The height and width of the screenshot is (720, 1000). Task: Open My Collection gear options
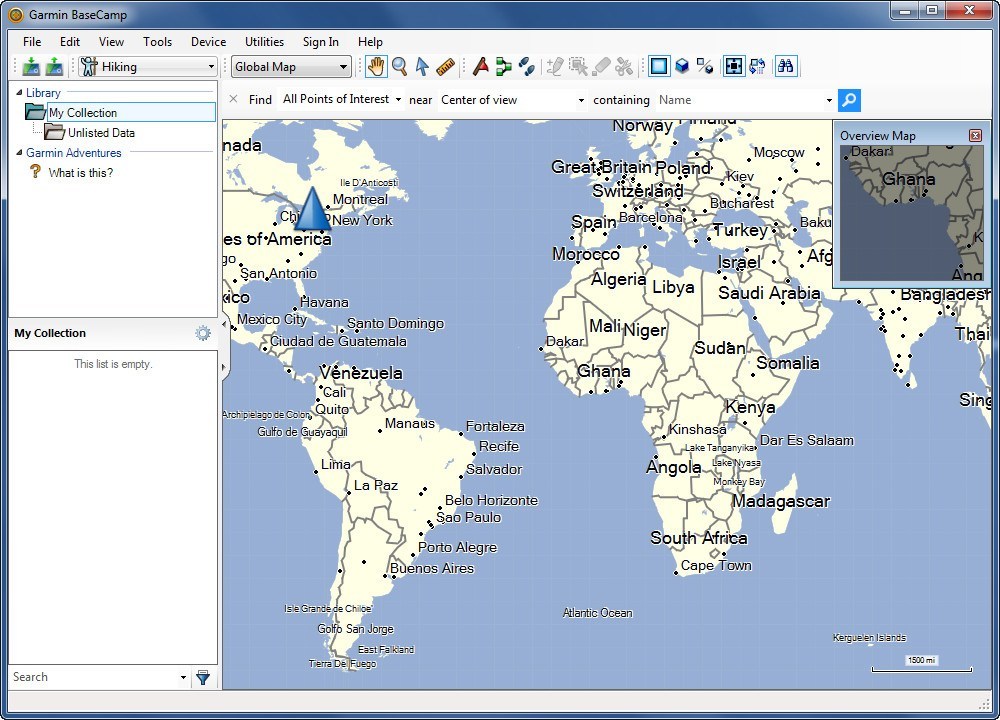(203, 333)
